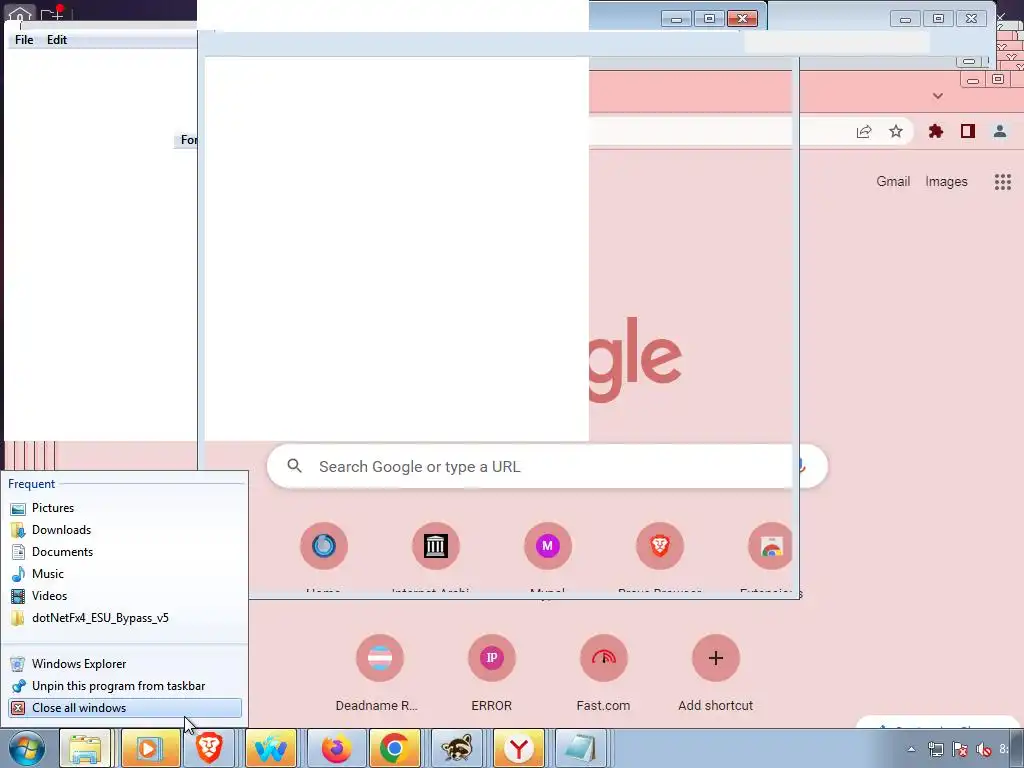The height and width of the screenshot is (768, 1024).
Task: Show hidden tray icons
Action: coord(911,749)
